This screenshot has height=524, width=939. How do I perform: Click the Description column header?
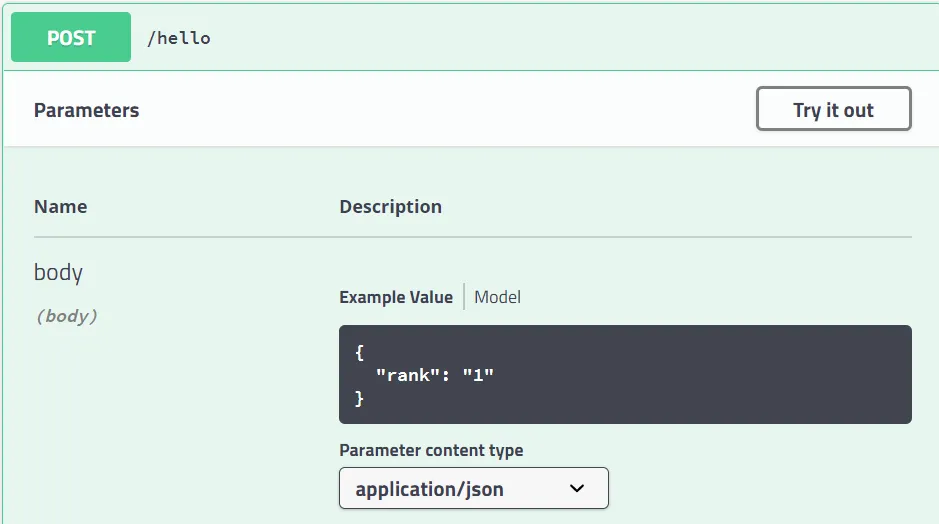pos(390,207)
